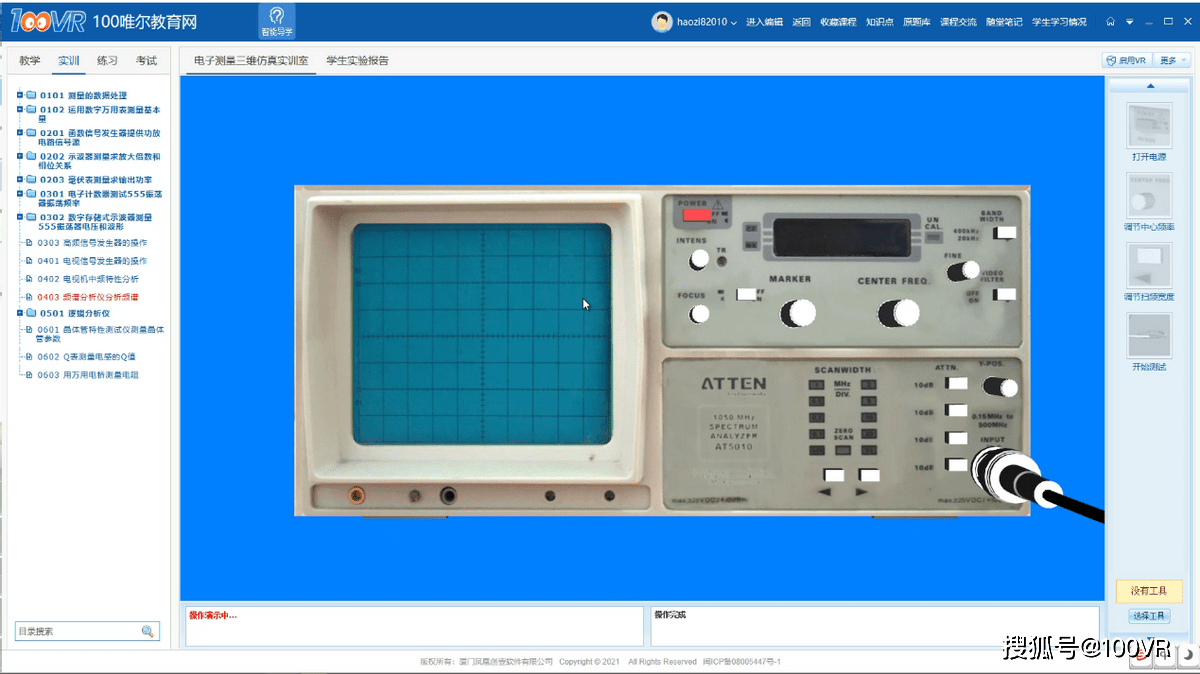Toggle the BAND WIDTH switch
The image size is (1200, 674).
tap(1005, 232)
